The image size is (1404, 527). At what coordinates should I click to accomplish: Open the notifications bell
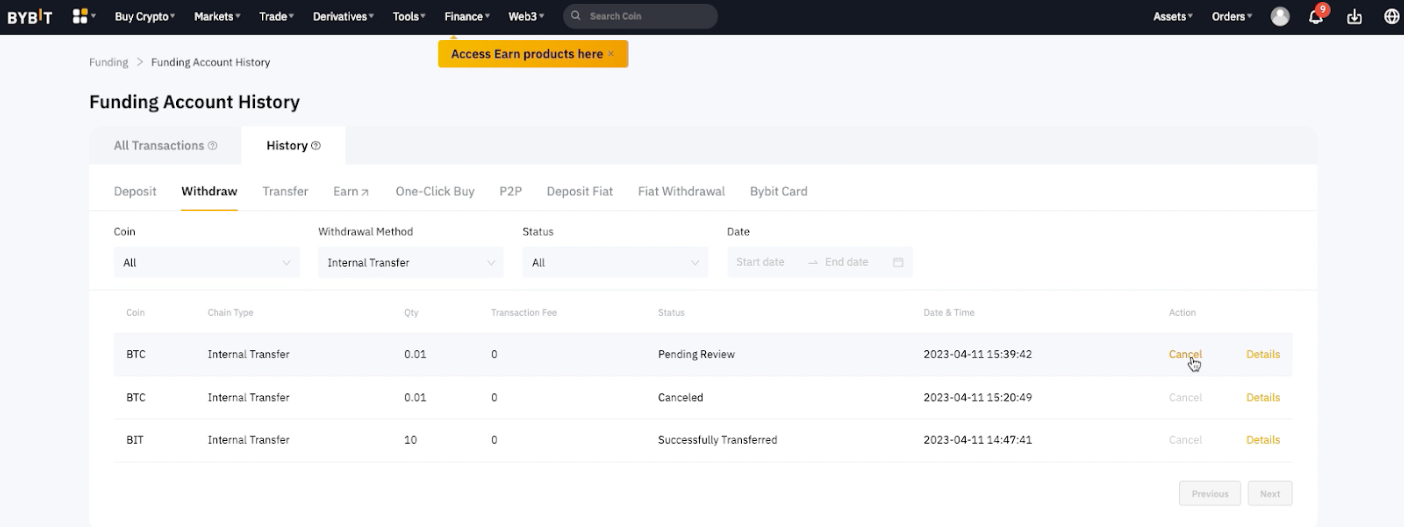tap(1316, 17)
